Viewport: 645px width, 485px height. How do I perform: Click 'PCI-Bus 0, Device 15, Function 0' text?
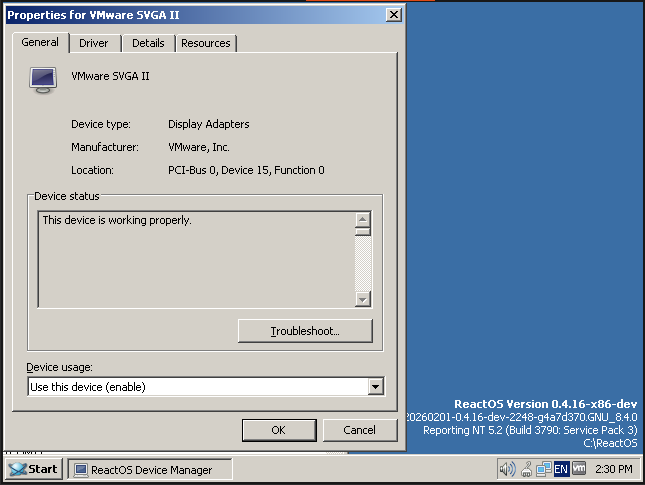coord(246,170)
